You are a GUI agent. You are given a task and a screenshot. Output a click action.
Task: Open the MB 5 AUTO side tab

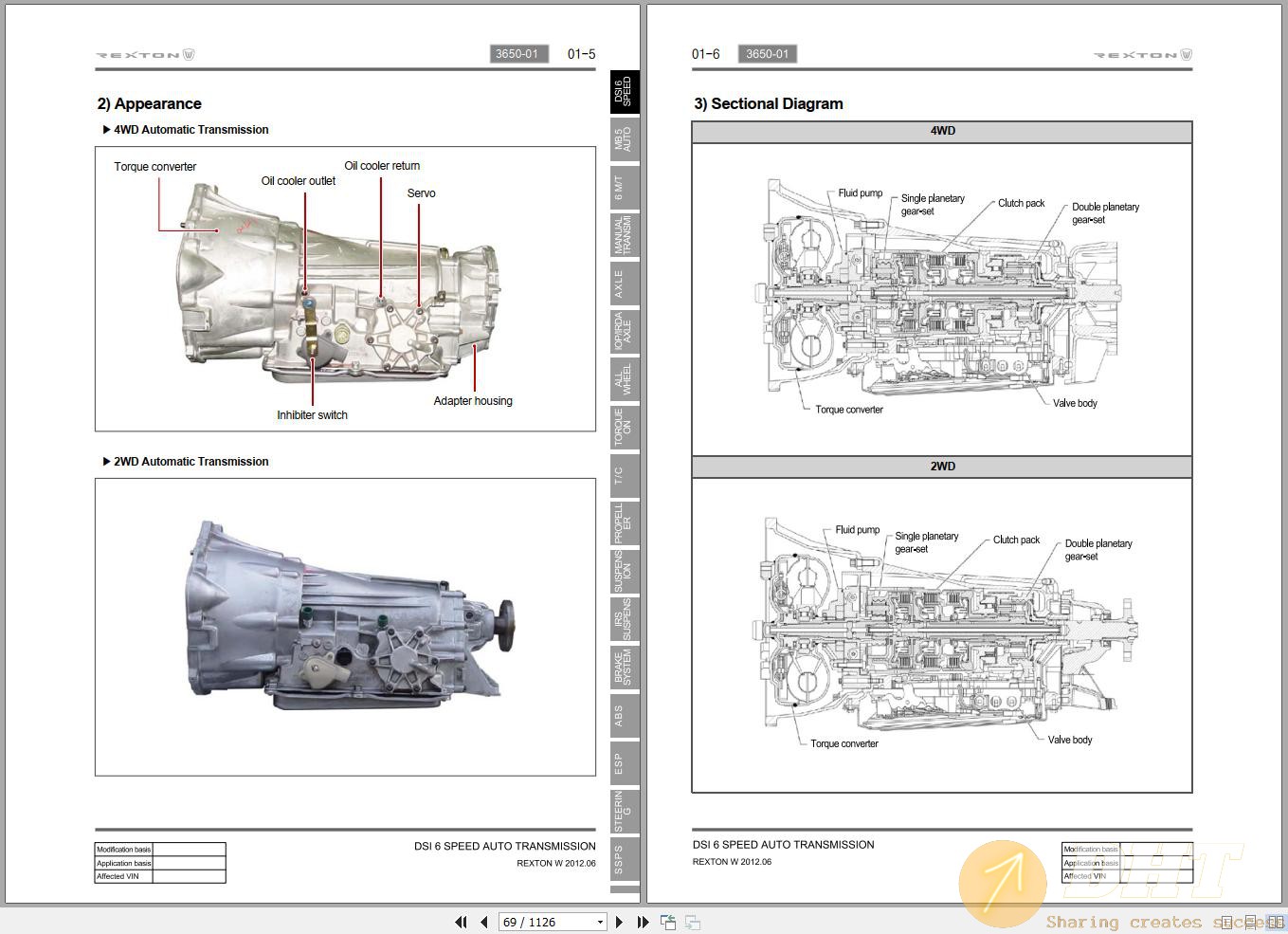coord(625,139)
